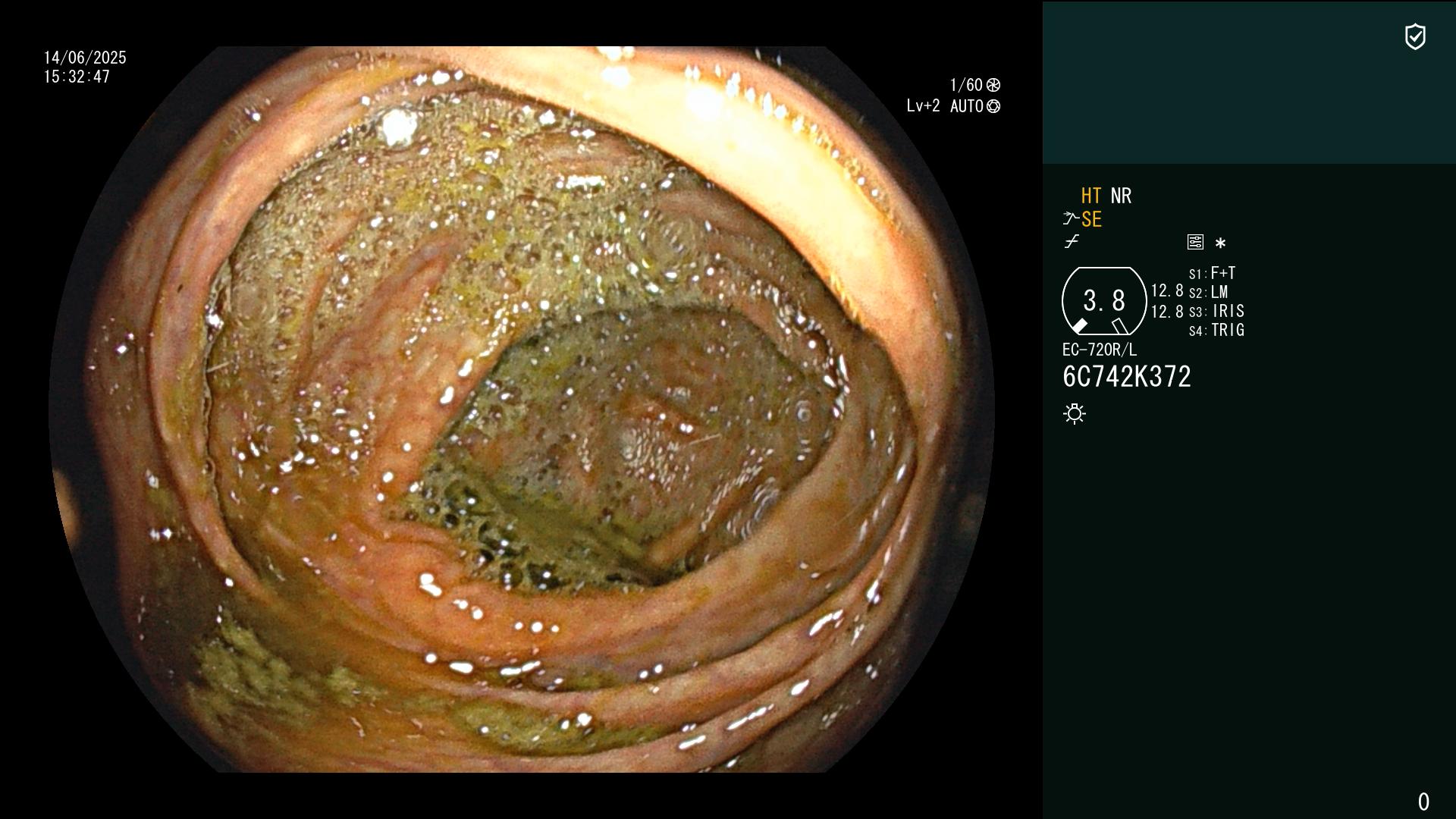Click the structure enhancement curve icon next to SE
This screenshot has width=1456, height=819.
(1071, 219)
